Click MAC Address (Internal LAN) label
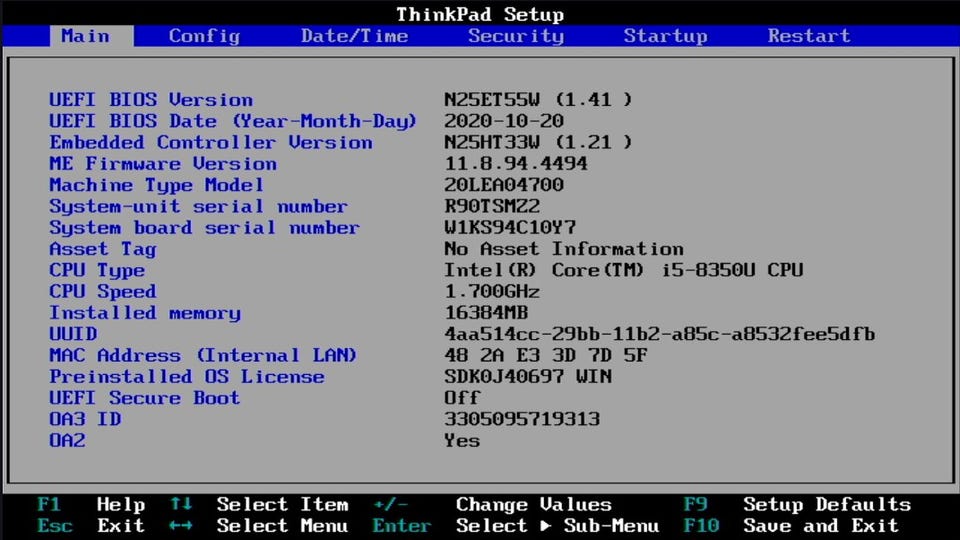Image resolution: width=960 pixels, height=540 pixels. tap(203, 355)
